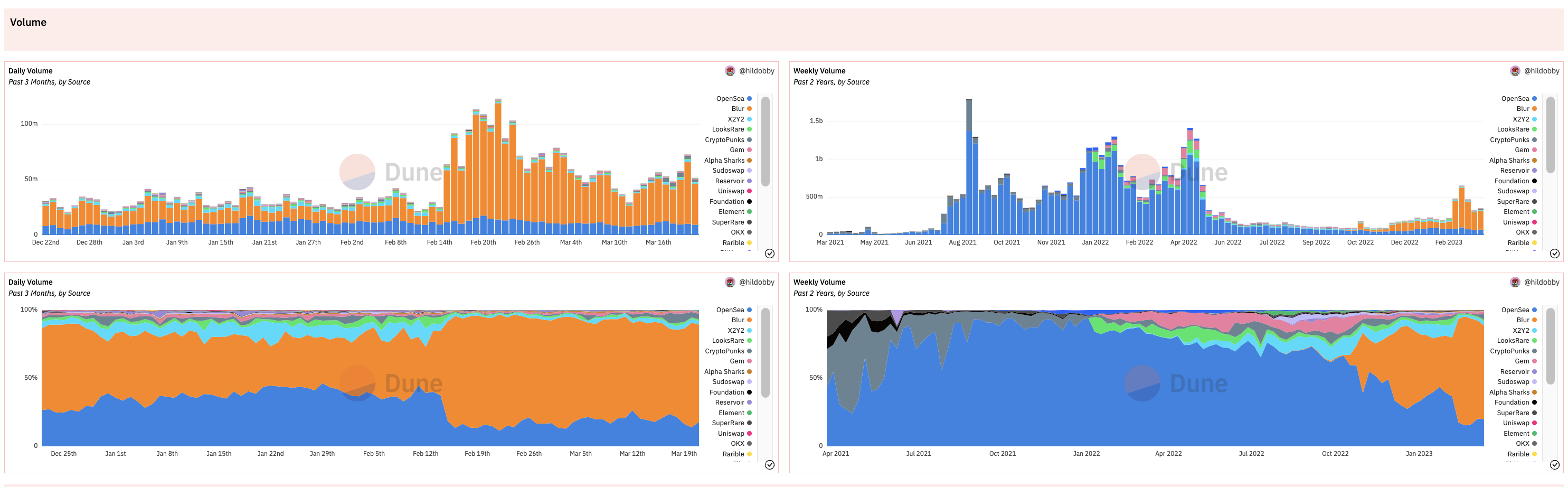Image resolution: width=1568 pixels, height=487 pixels.
Task: Click Gem pink color dot in Weekly bar legend
Action: pyautogui.click(x=1535, y=151)
